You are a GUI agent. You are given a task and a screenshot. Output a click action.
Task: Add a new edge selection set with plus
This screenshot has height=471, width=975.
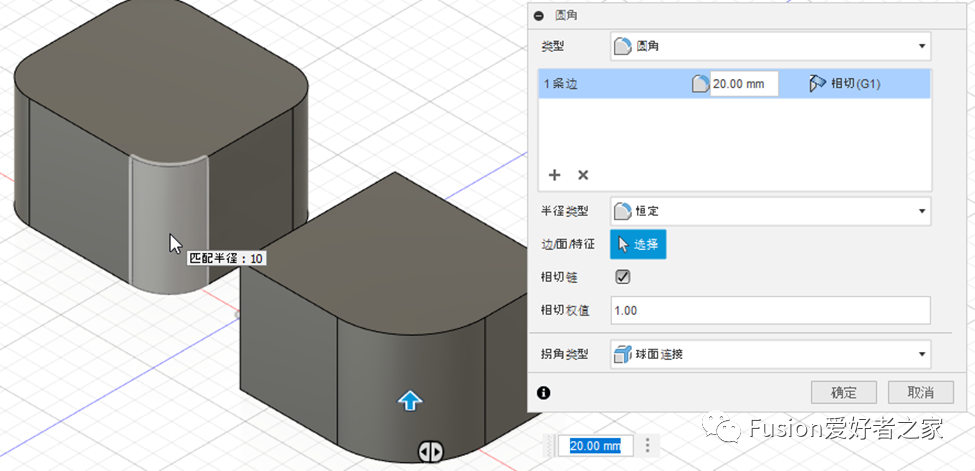[554, 175]
